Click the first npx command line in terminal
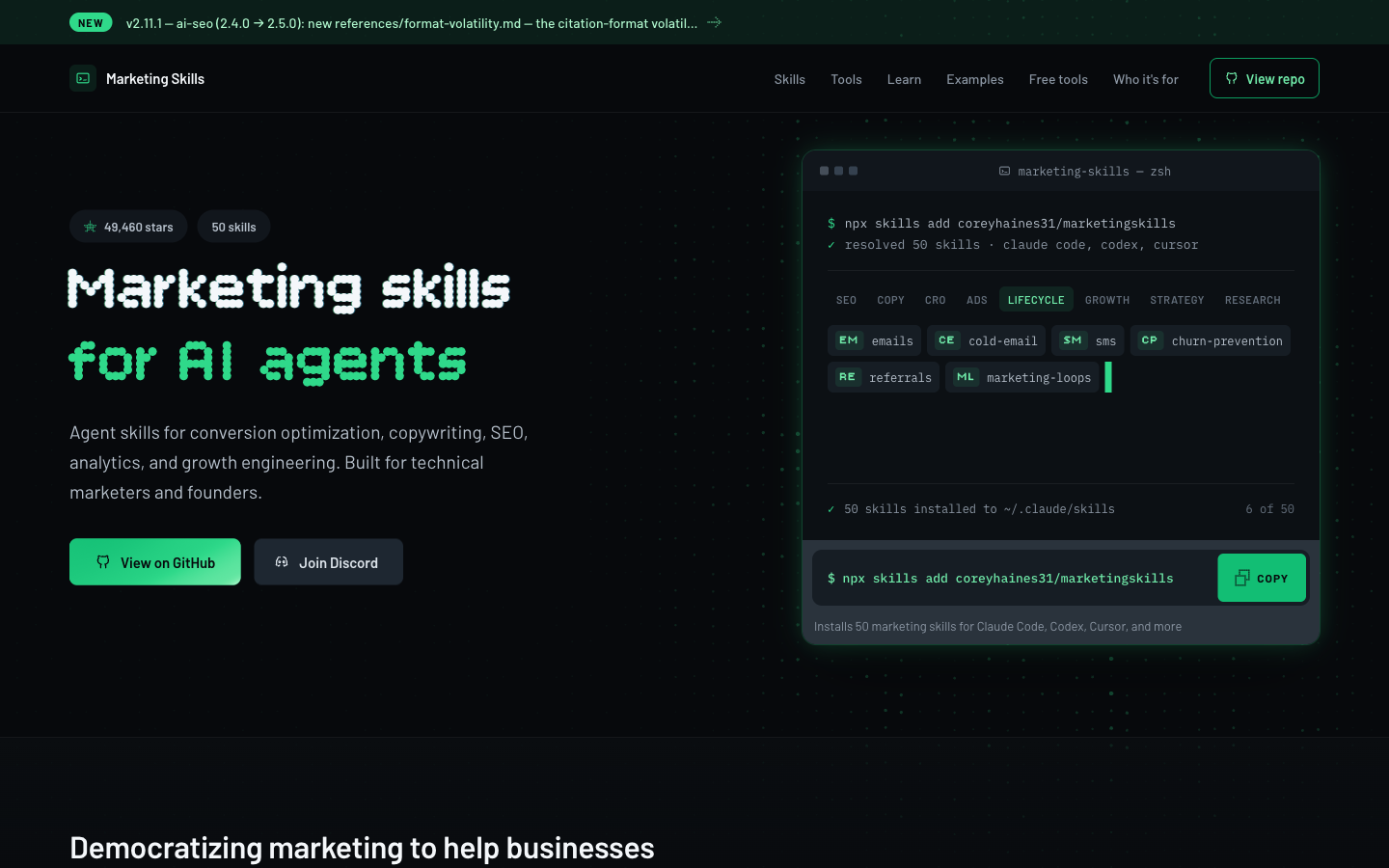 pos(1001,223)
